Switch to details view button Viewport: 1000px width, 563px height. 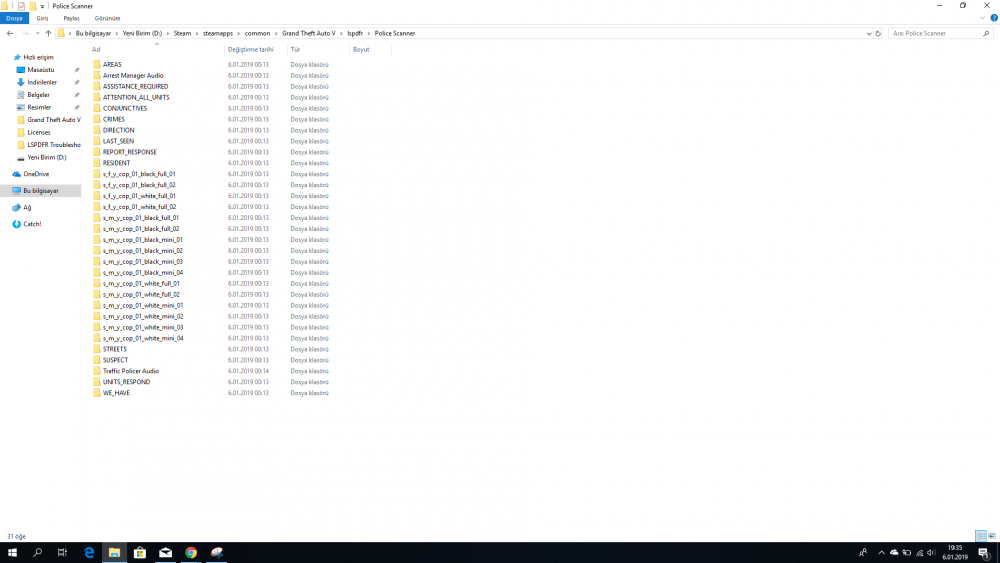click(x=981, y=536)
